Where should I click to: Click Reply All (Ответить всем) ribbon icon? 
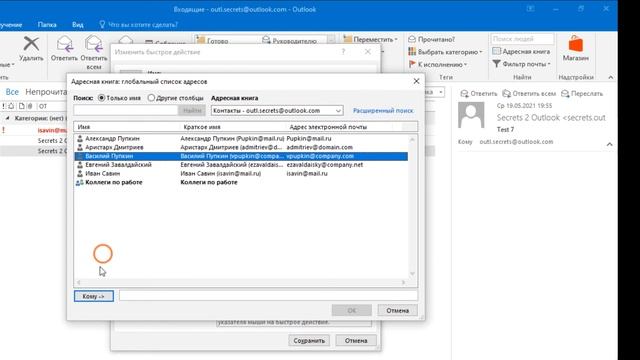tap(94, 52)
